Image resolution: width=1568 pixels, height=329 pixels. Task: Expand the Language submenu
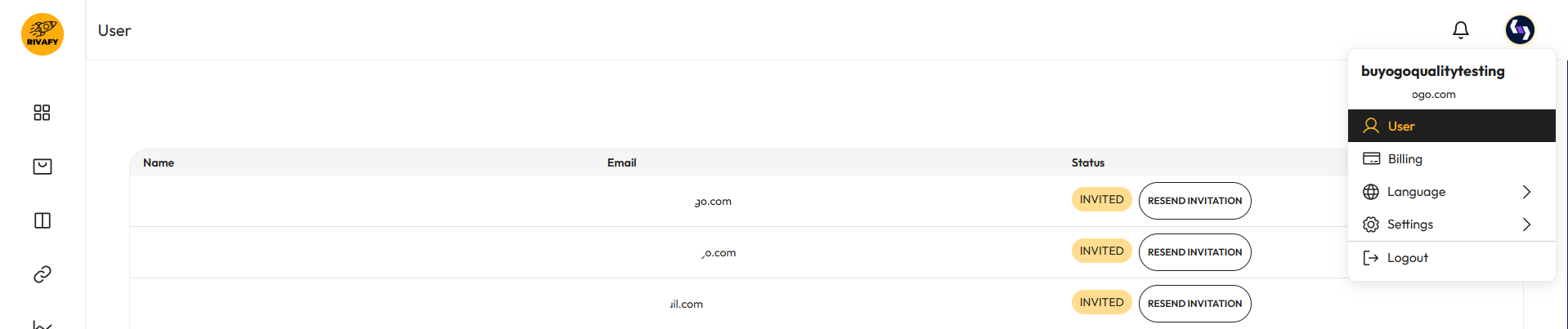point(1451,191)
